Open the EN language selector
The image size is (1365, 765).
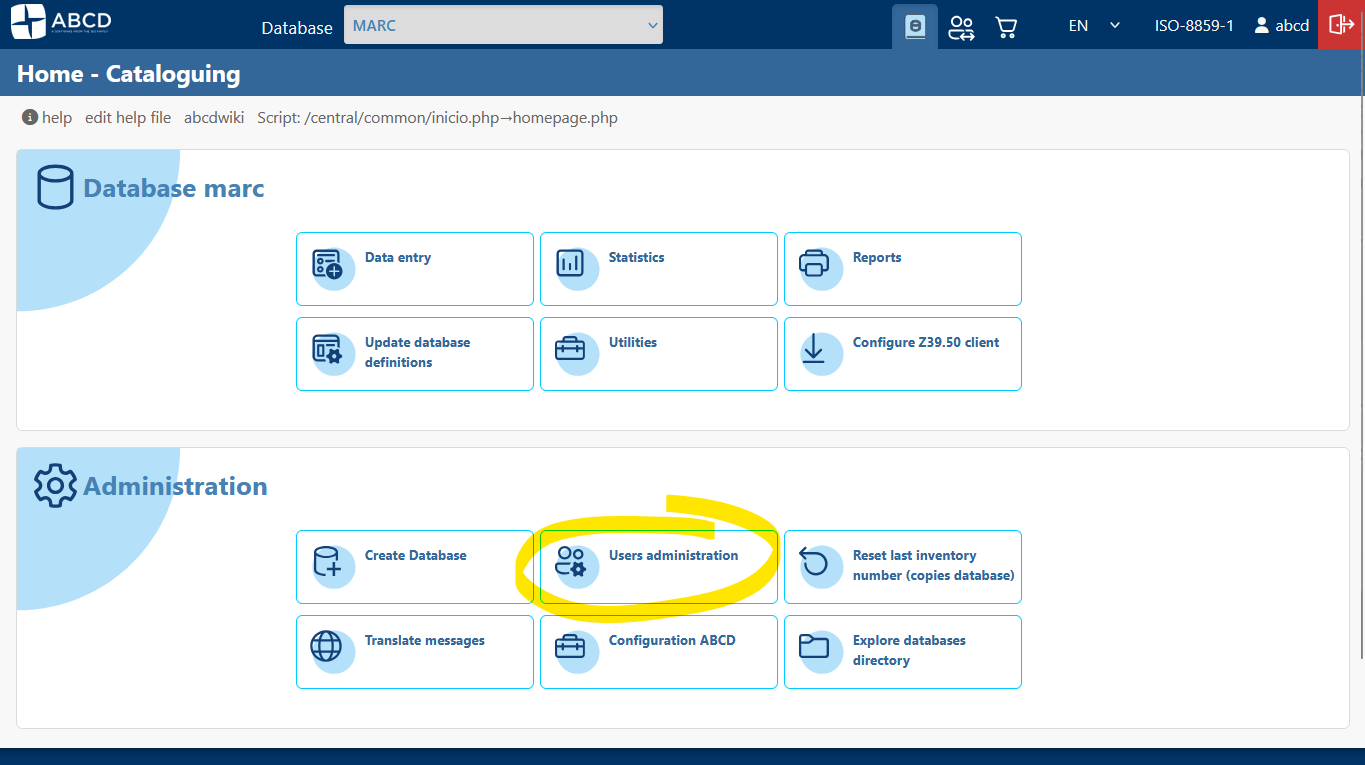(x=1092, y=26)
